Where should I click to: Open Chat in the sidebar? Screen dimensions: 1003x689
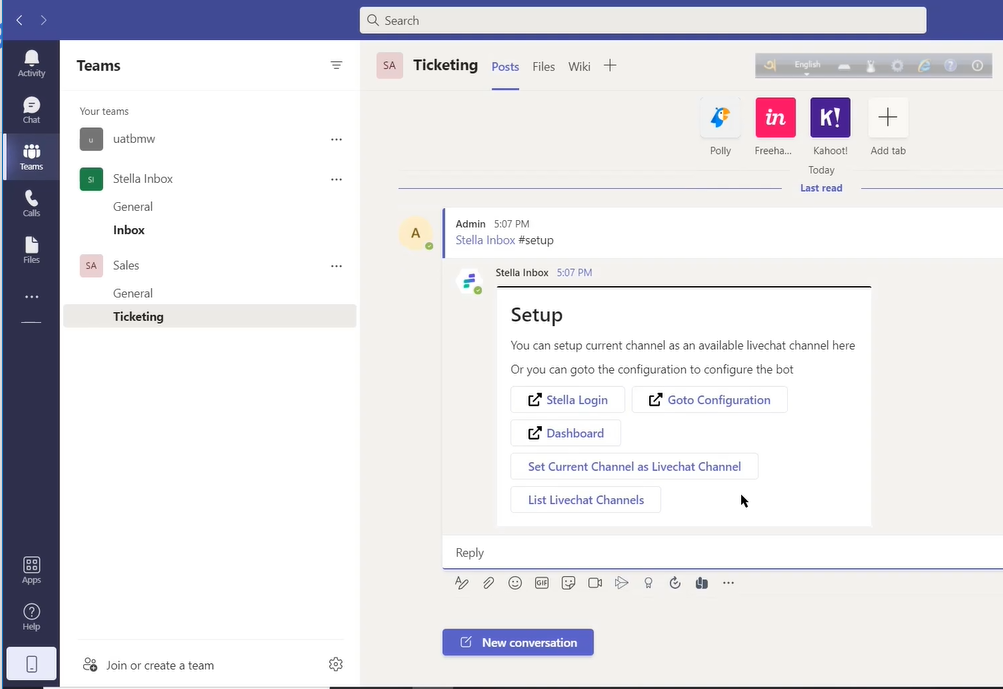point(31,110)
